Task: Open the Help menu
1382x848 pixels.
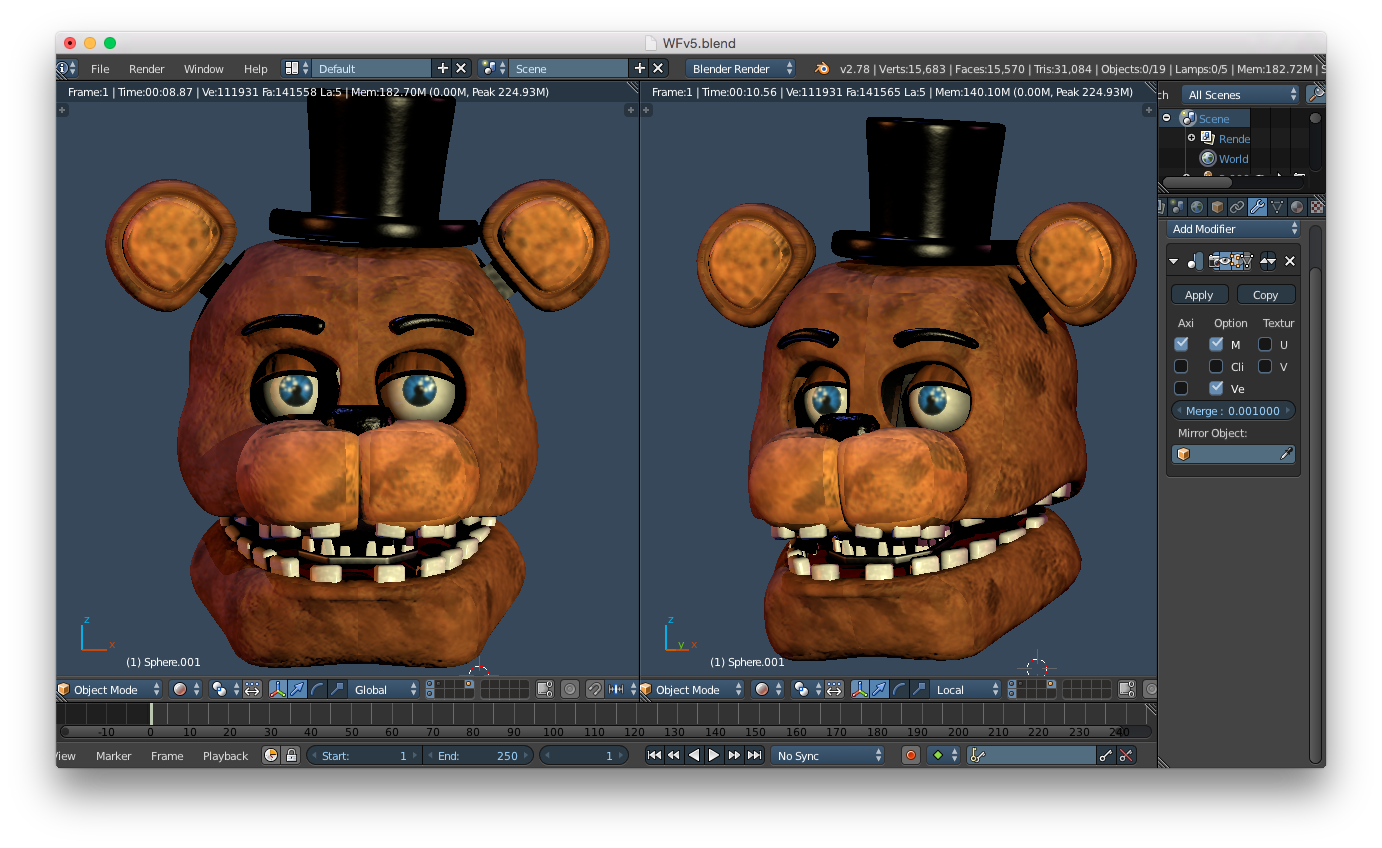Action: (x=256, y=69)
